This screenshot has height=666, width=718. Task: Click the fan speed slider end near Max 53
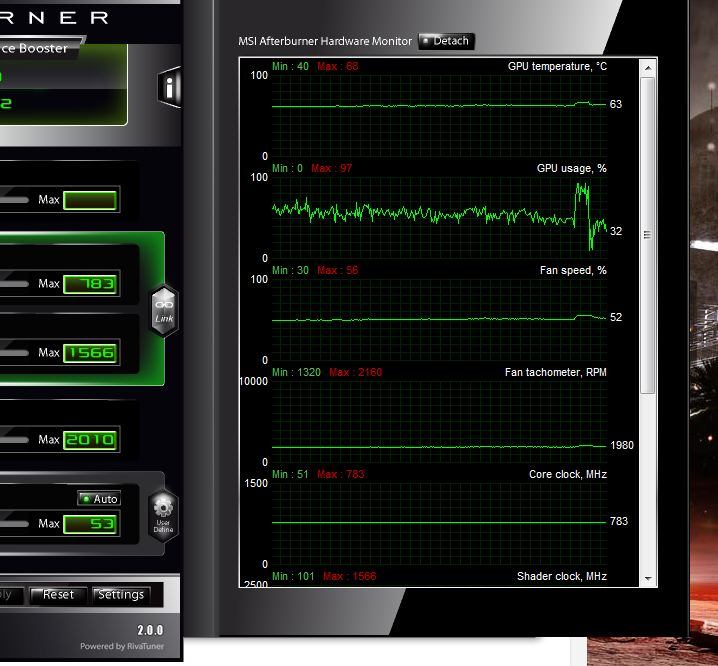(15, 524)
